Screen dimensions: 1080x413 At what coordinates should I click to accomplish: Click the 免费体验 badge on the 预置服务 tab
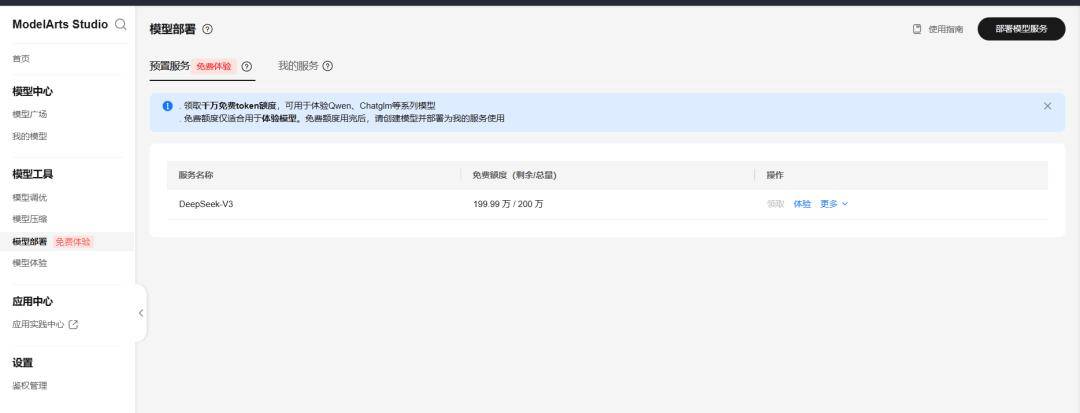(x=214, y=67)
